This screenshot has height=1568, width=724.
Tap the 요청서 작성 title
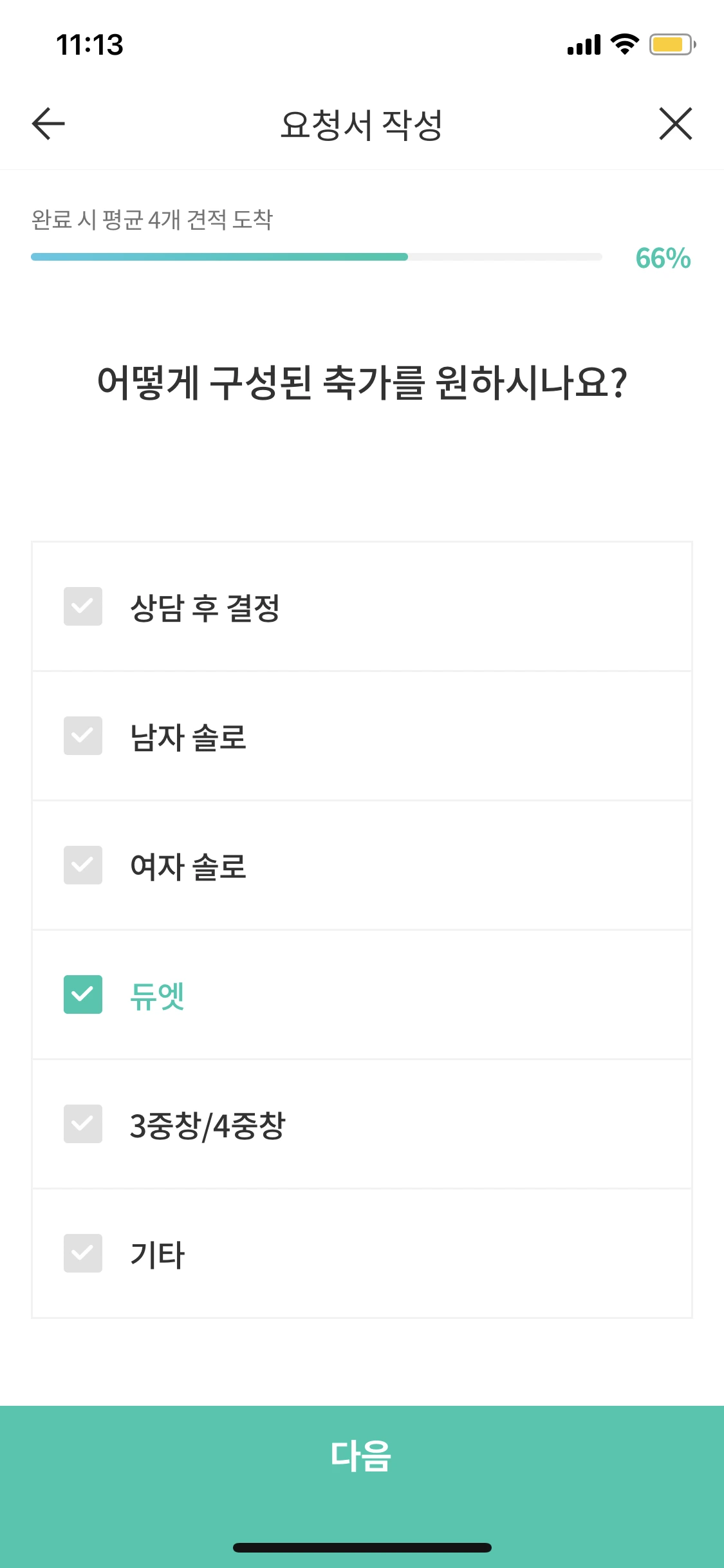click(x=361, y=124)
